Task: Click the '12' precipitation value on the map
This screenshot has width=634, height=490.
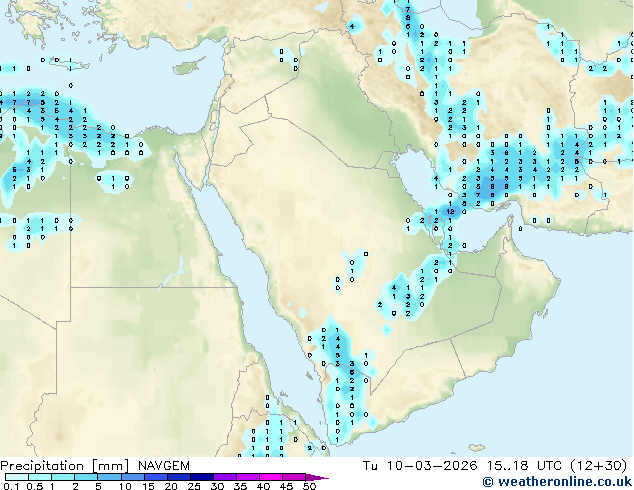Action: tap(450, 211)
